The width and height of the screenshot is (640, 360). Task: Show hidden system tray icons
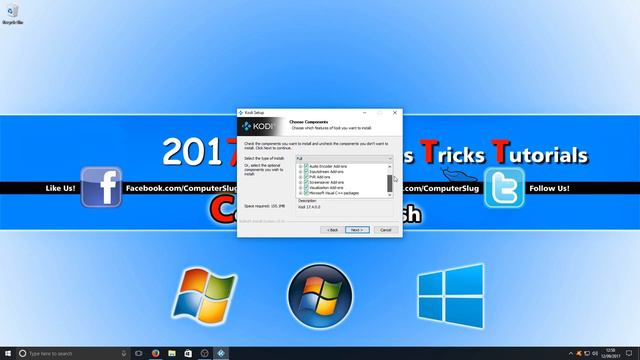click(571, 353)
